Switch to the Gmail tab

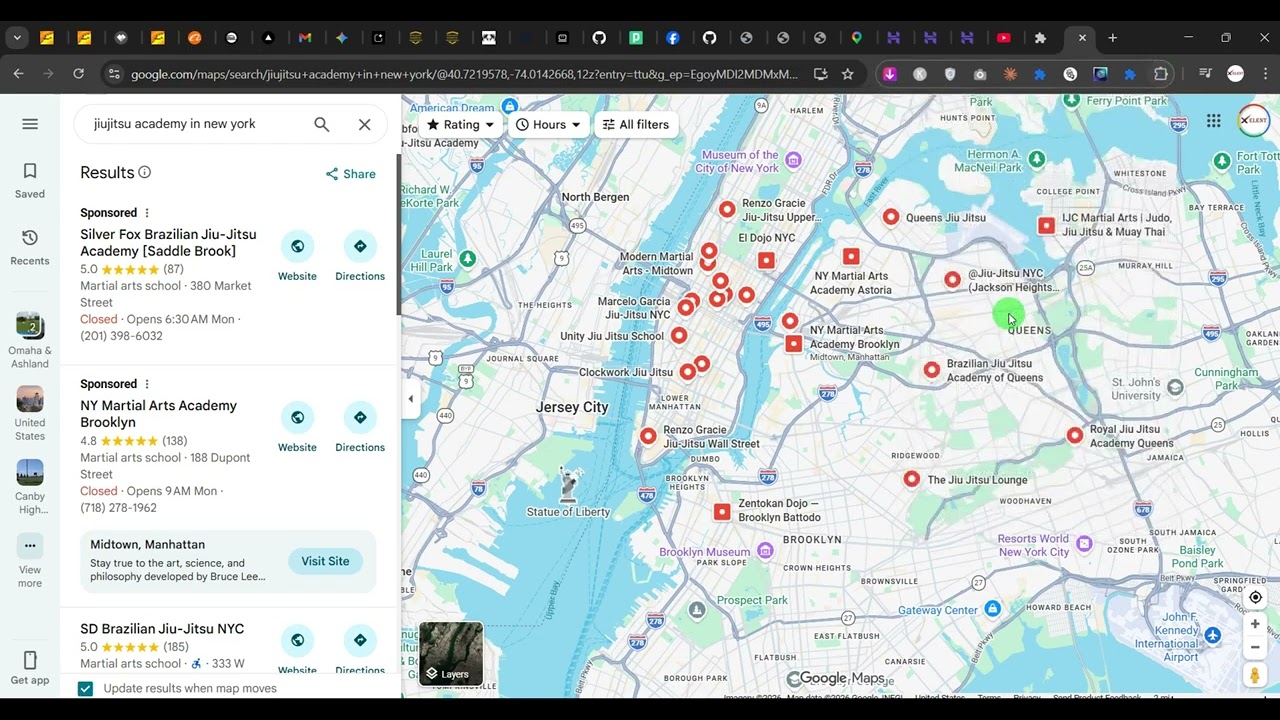point(305,38)
